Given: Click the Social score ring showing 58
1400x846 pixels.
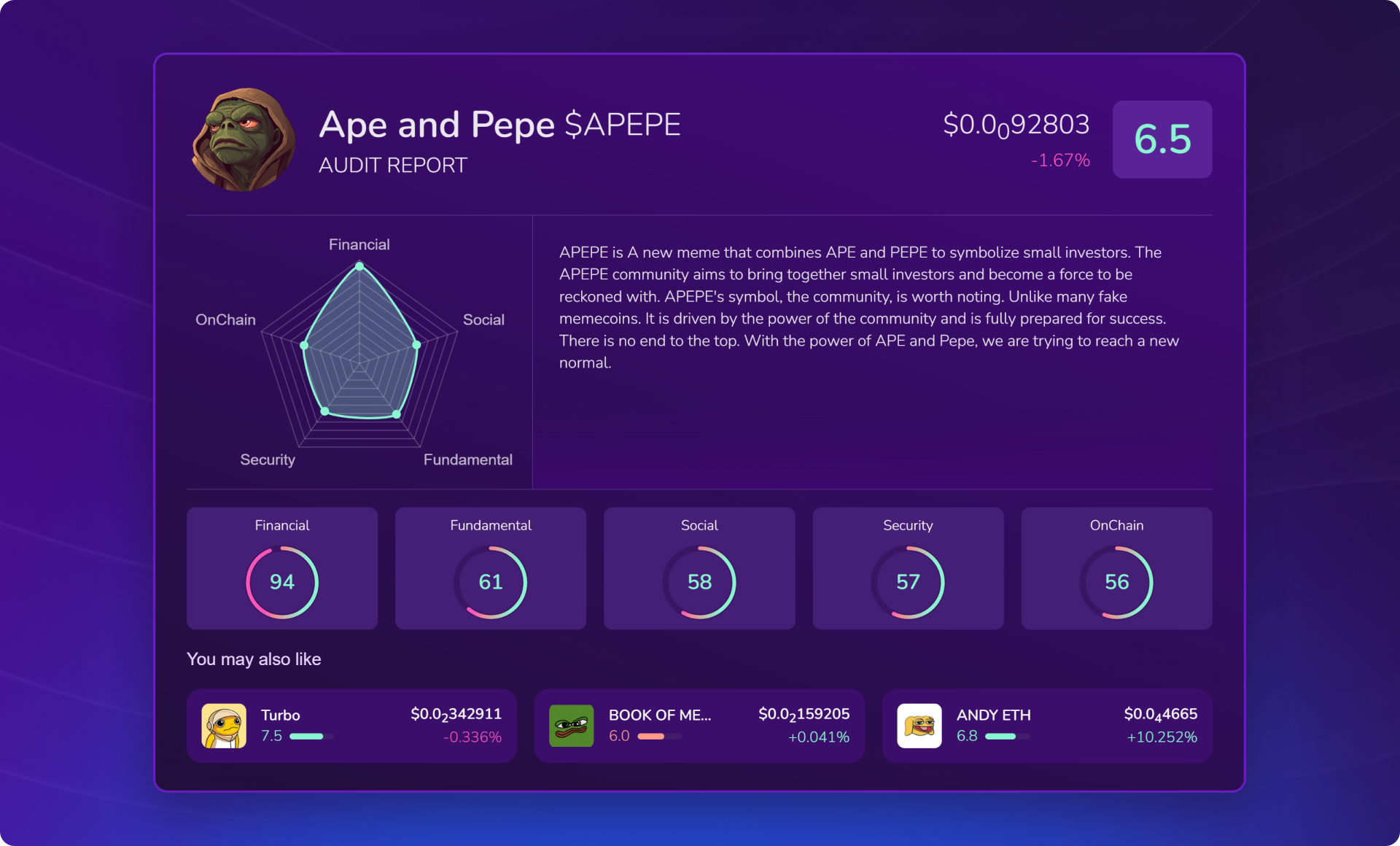Looking at the screenshot, I should coord(699,582).
